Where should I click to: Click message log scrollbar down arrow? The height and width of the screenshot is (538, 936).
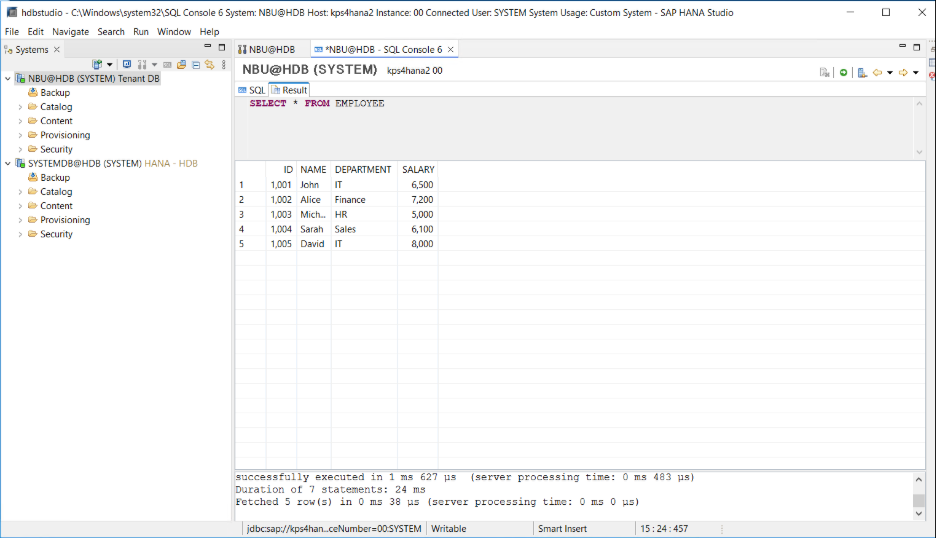[x=919, y=514]
